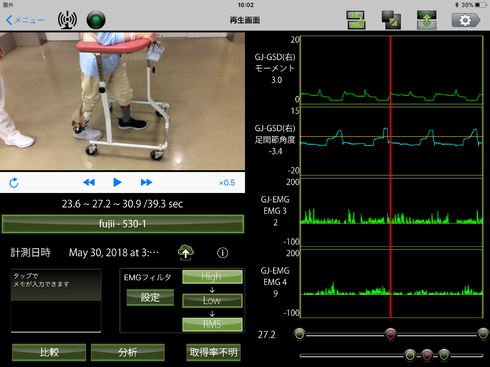This screenshot has width=490, height=367.
Task: Open settings via the gear icon
Action: [466, 20]
